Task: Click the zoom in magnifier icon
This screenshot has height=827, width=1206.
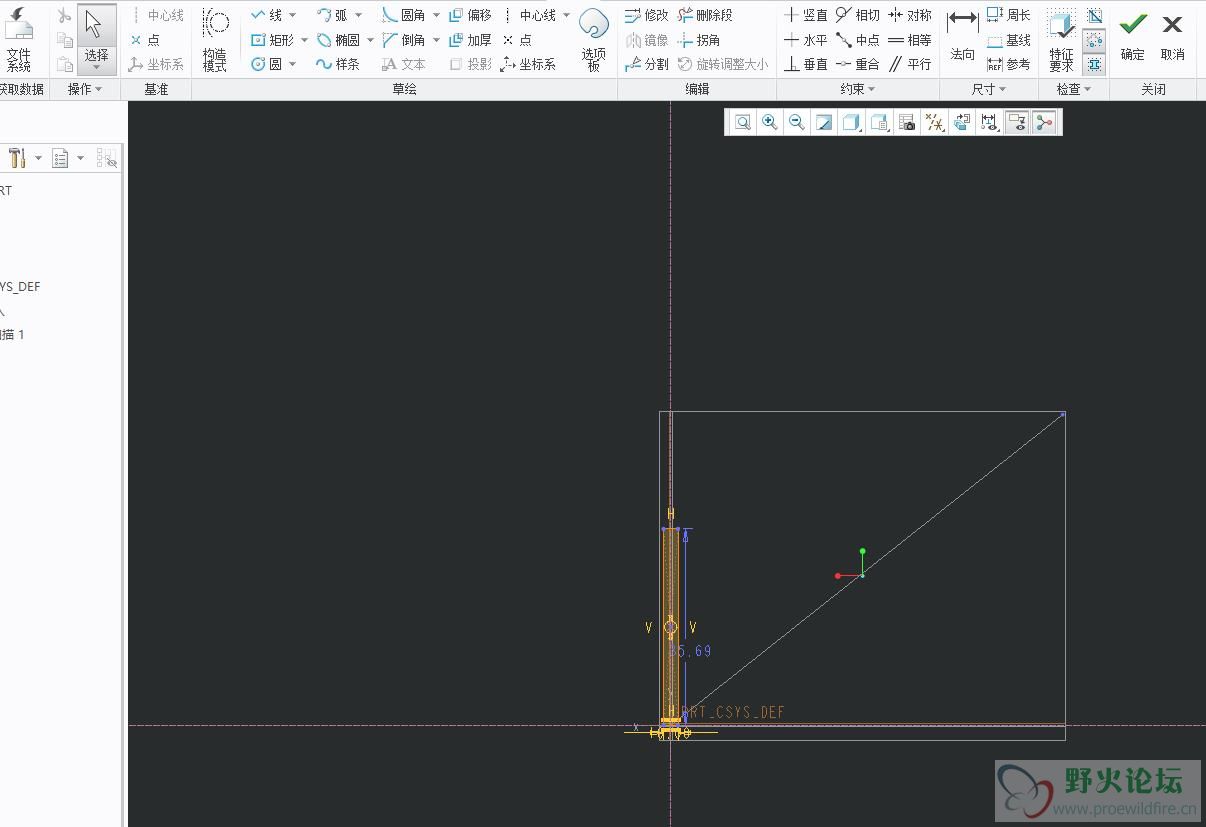Action: [x=769, y=122]
